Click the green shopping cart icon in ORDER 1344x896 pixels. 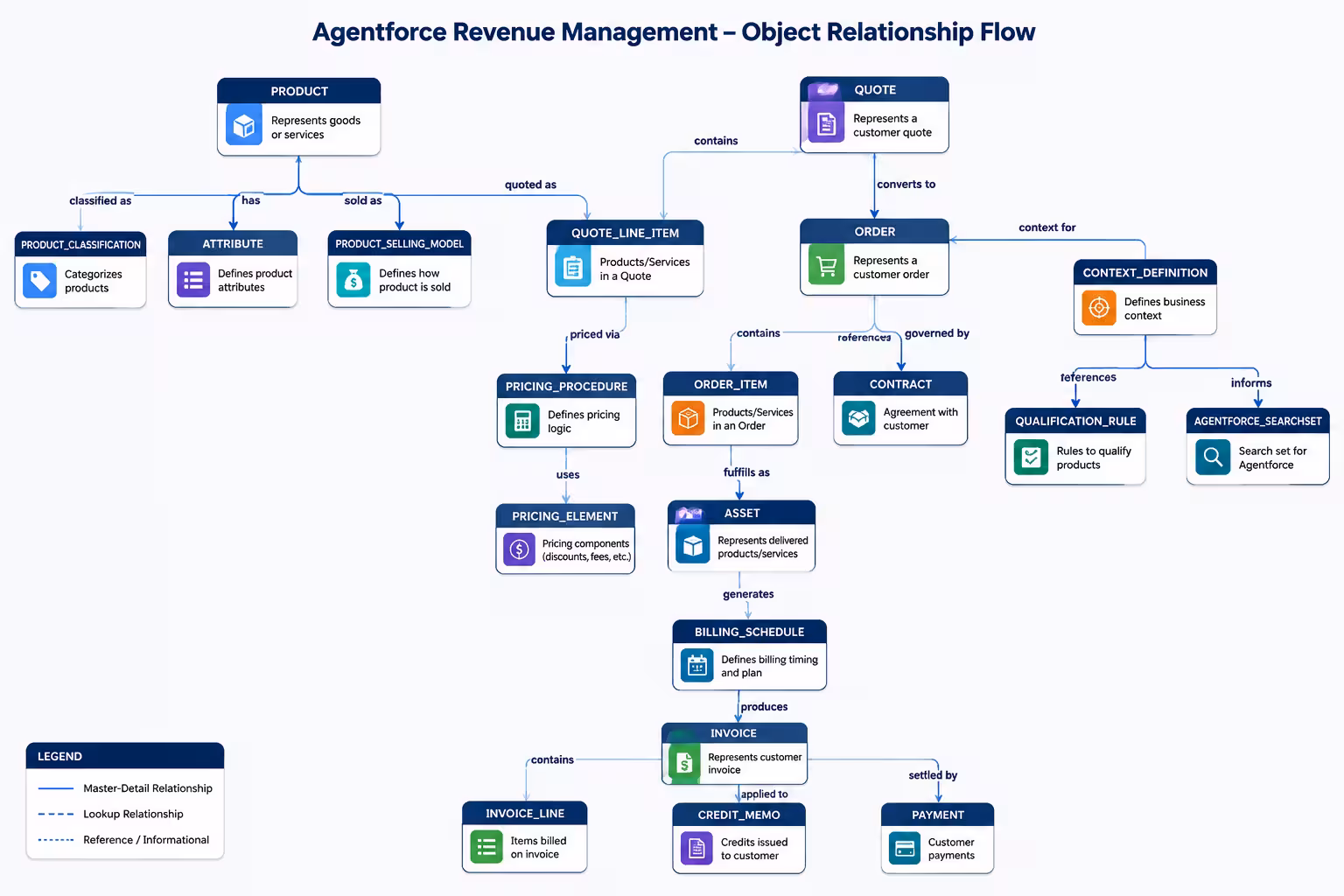coord(826,265)
